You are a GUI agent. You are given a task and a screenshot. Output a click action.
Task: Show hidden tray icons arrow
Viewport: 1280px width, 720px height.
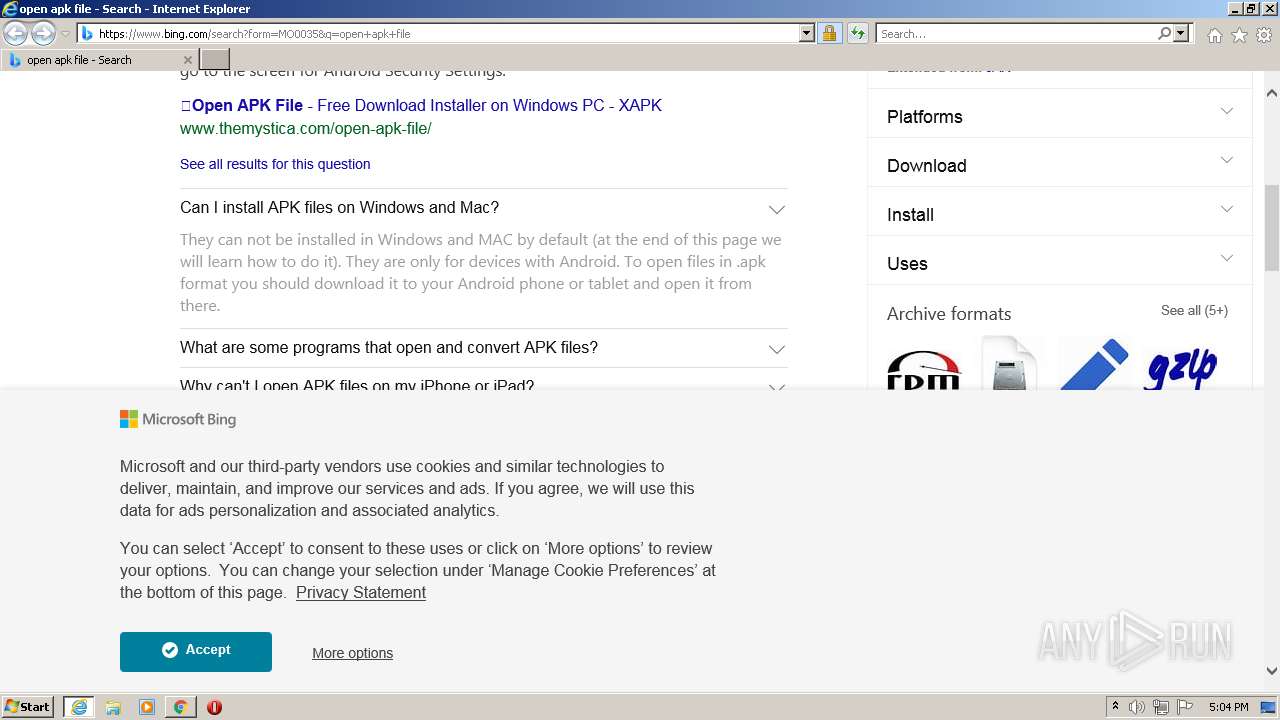pyautogui.click(x=1115, y=707)
